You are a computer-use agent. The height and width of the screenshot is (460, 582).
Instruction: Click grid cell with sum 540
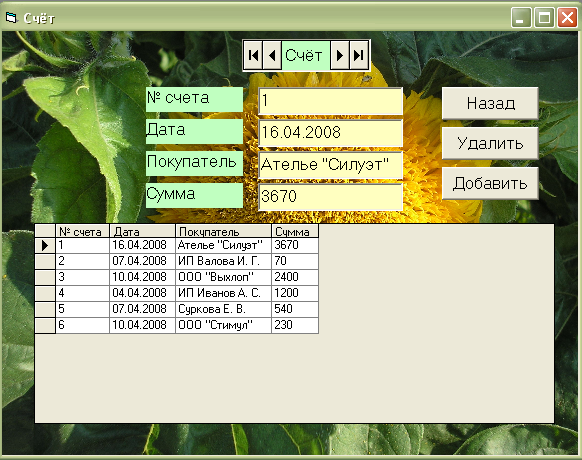pos(295,309)
